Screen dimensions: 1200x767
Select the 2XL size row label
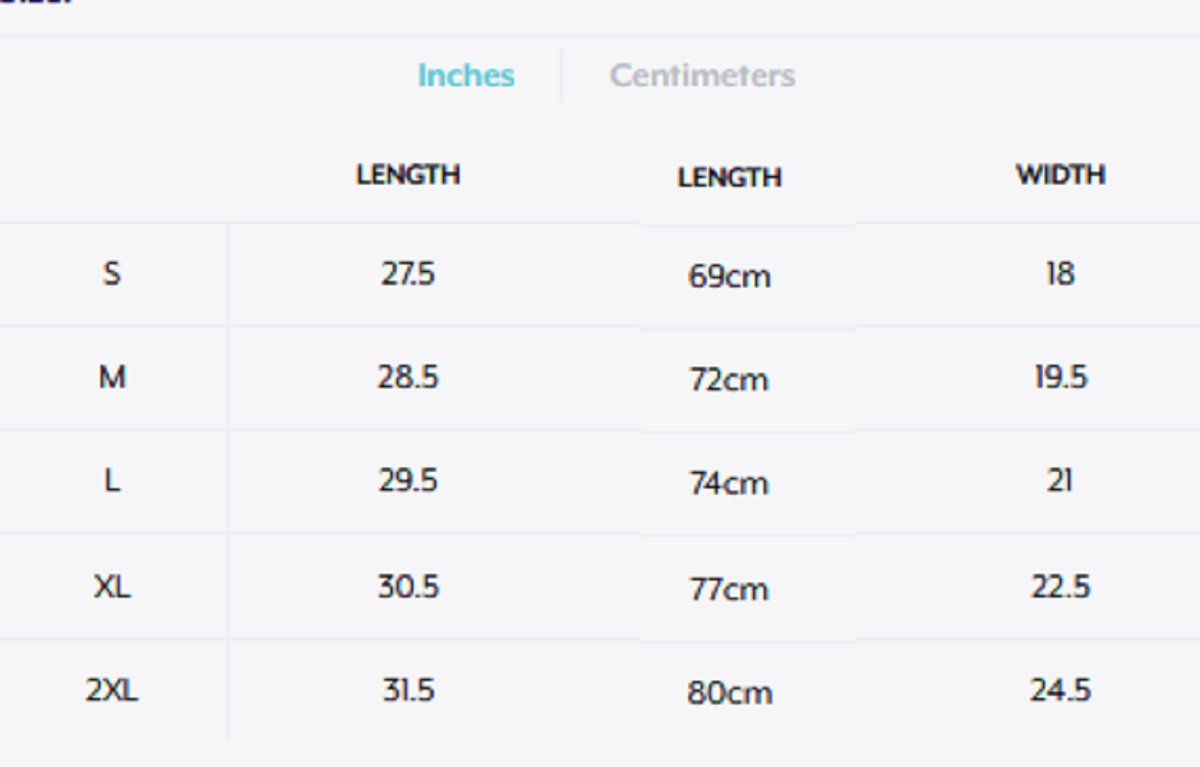[112, 690]
